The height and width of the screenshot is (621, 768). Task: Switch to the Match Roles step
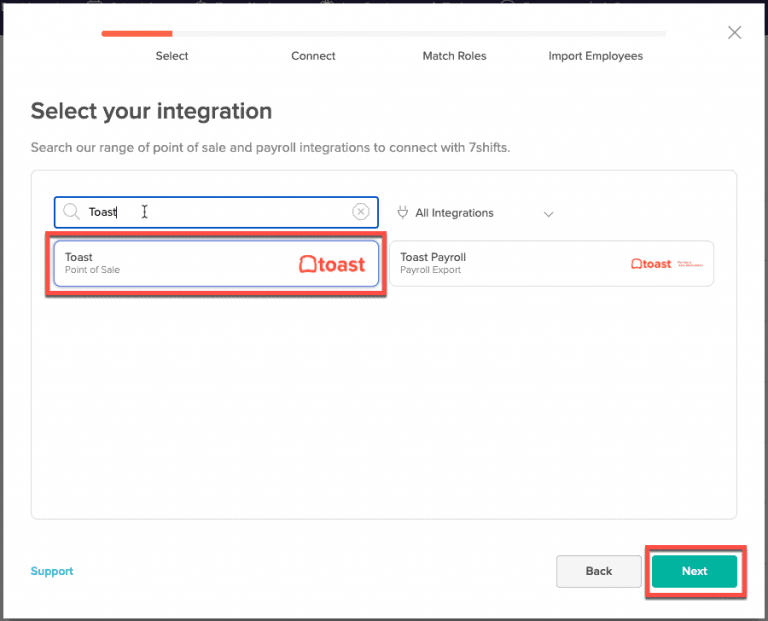(454, 56)
